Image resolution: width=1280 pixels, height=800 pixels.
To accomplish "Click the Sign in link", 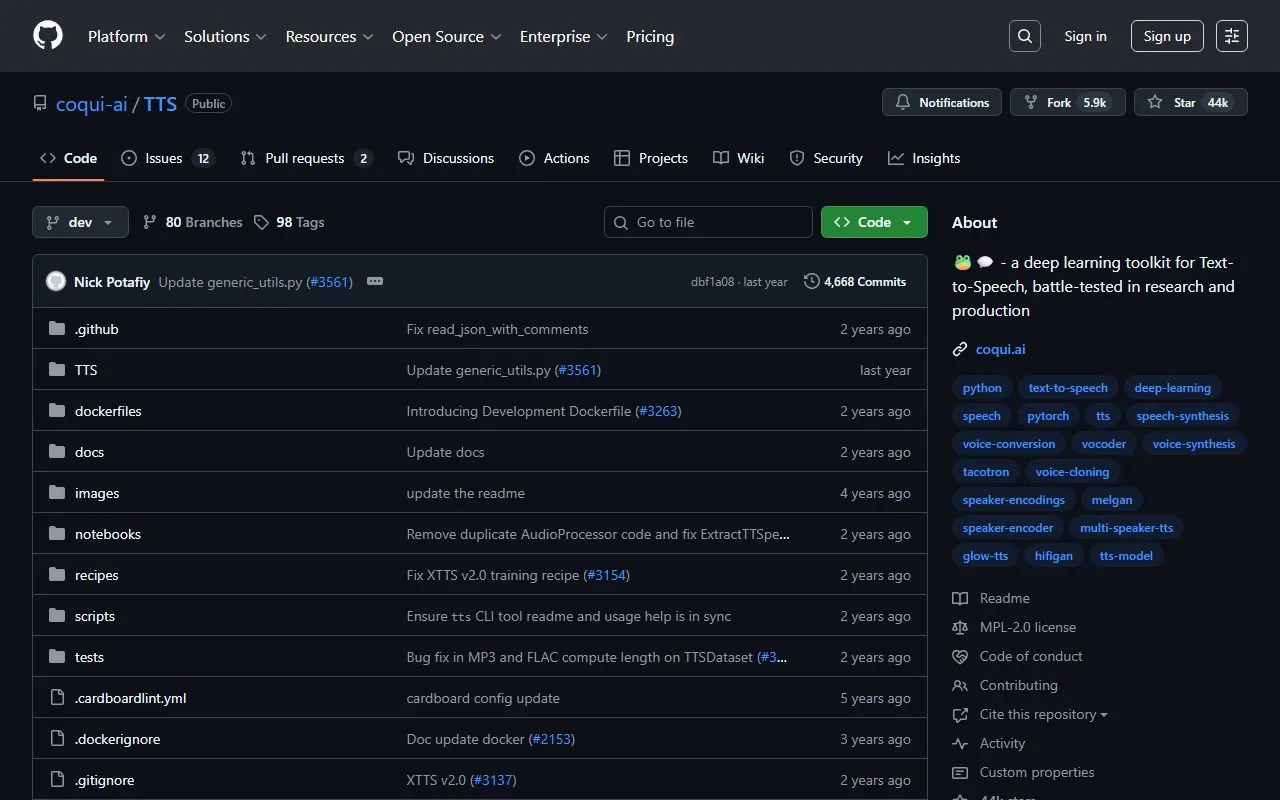I will [x=1085, y=36].
